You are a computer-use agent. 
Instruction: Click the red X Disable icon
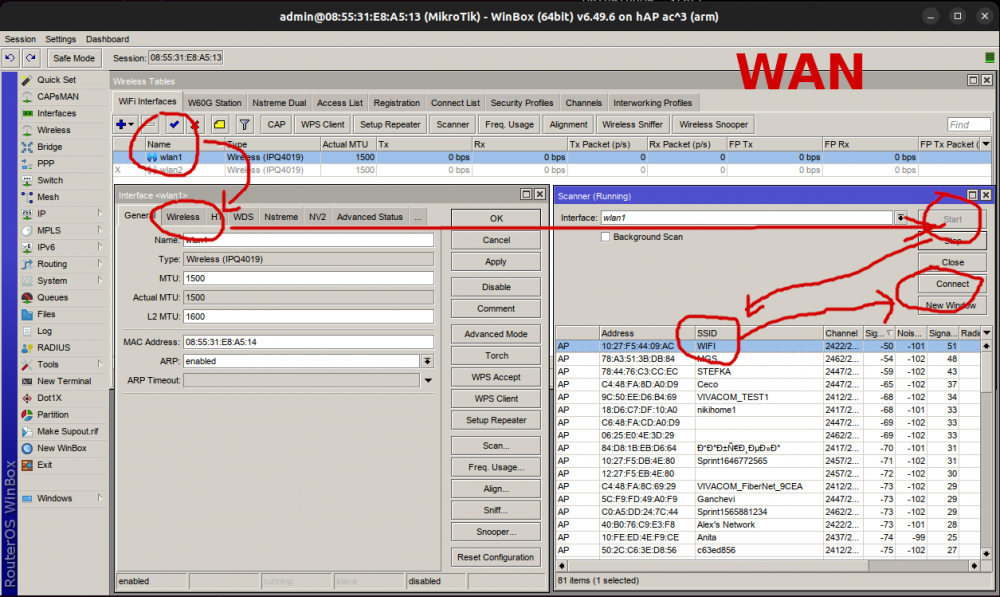click(x=196, y=125)
